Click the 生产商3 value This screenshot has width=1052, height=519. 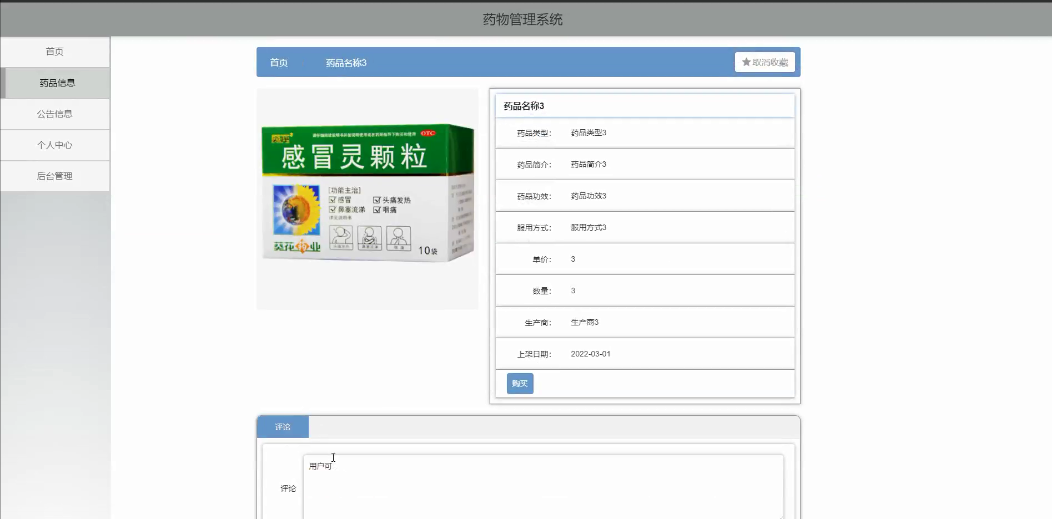(x=584, y=323)
